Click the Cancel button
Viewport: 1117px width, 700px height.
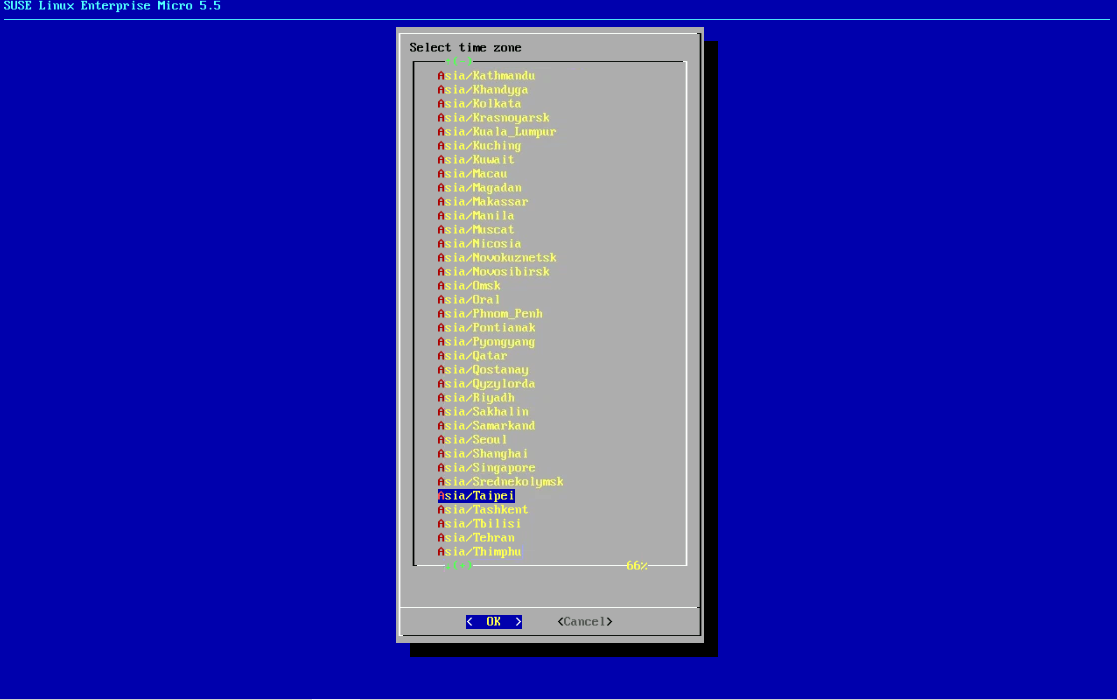[585, 622]
